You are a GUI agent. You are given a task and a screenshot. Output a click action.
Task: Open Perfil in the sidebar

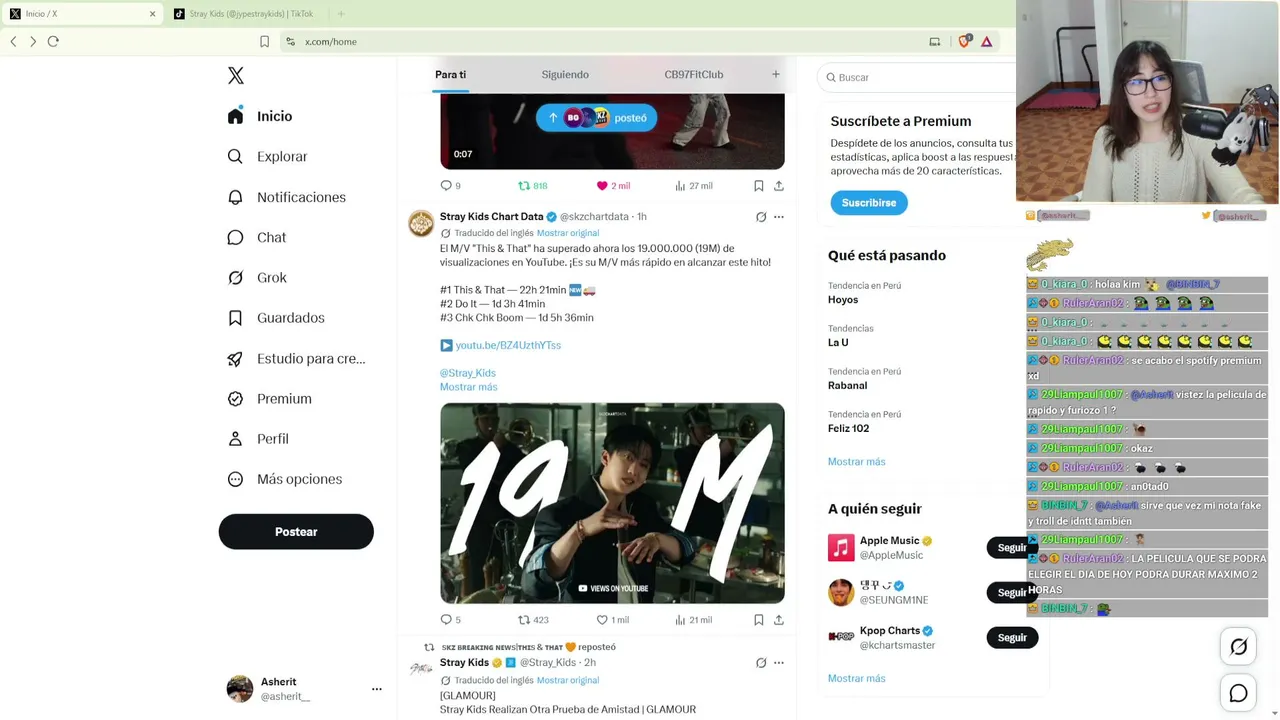click(x=257, y=438)
